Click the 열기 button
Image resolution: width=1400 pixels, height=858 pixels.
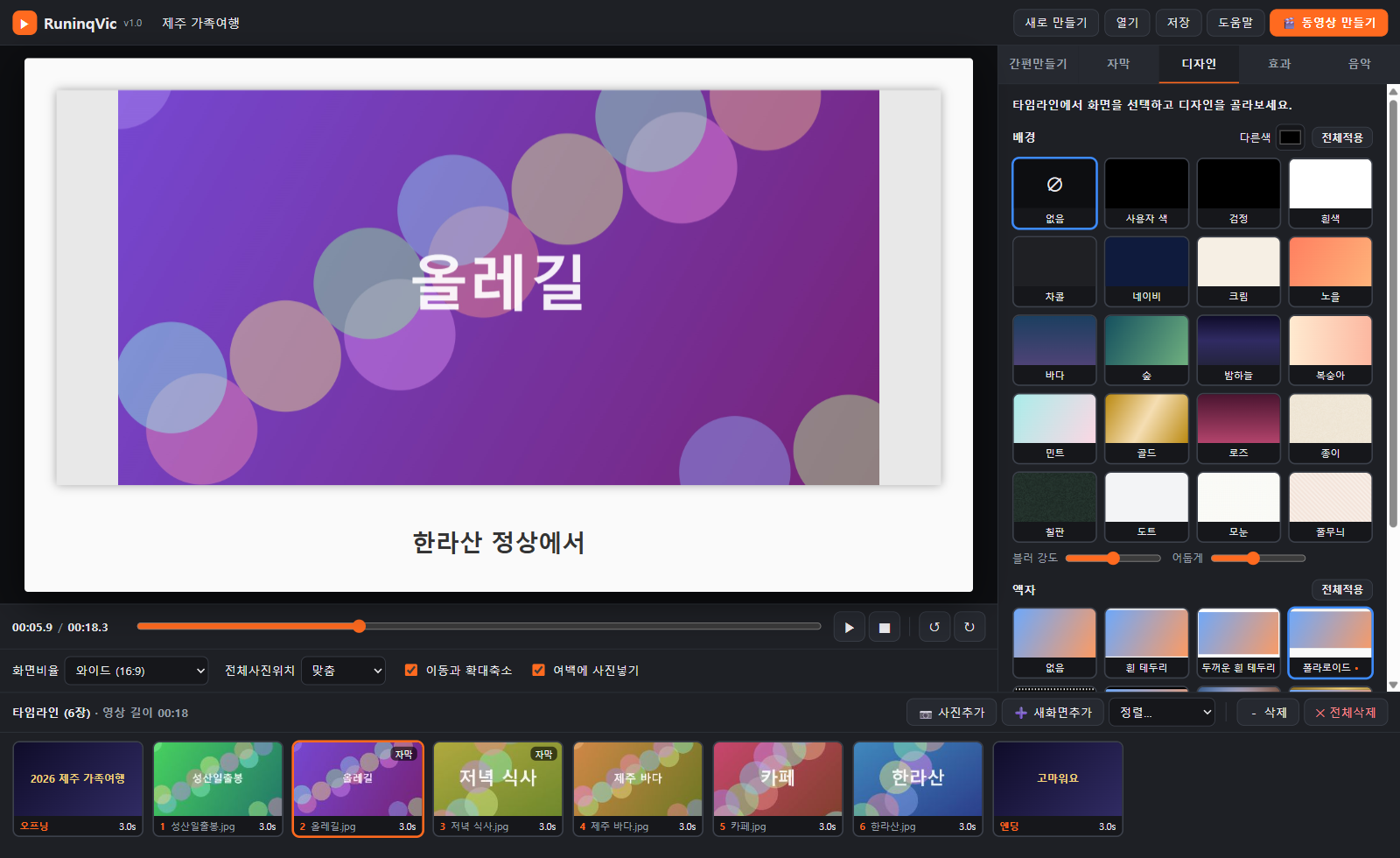click(x=1127, y=23)
